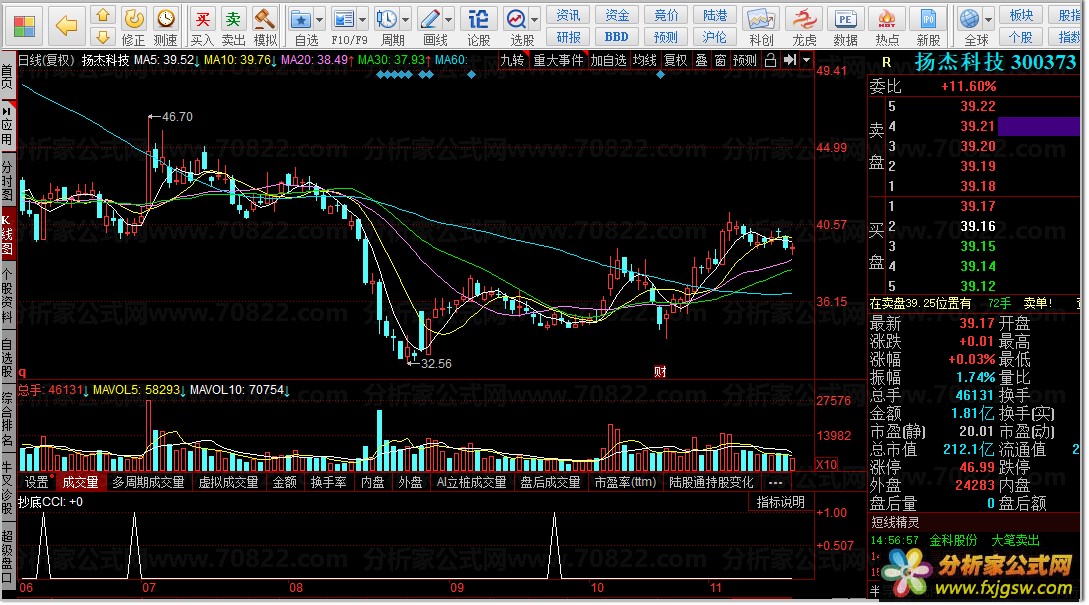This screenshot has height=605, width=1089.
Task: Toggle 重大事件 major events display
Action: (x=558, y=60)
